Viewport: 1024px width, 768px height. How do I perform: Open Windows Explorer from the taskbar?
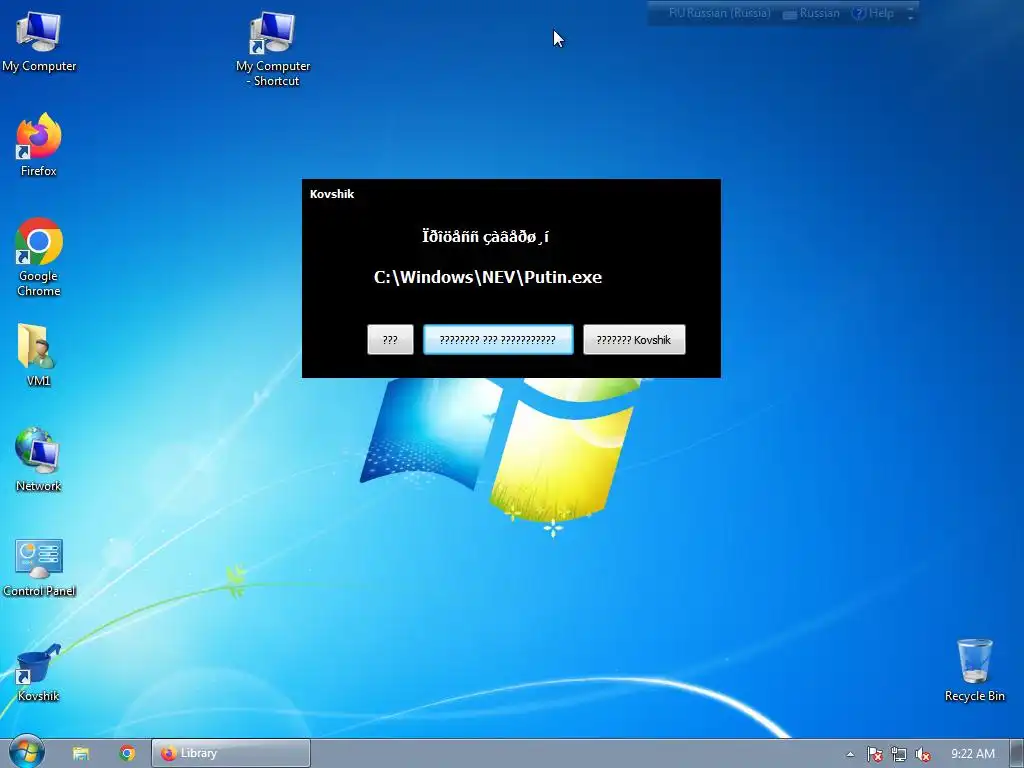click(x=80, y=753)
